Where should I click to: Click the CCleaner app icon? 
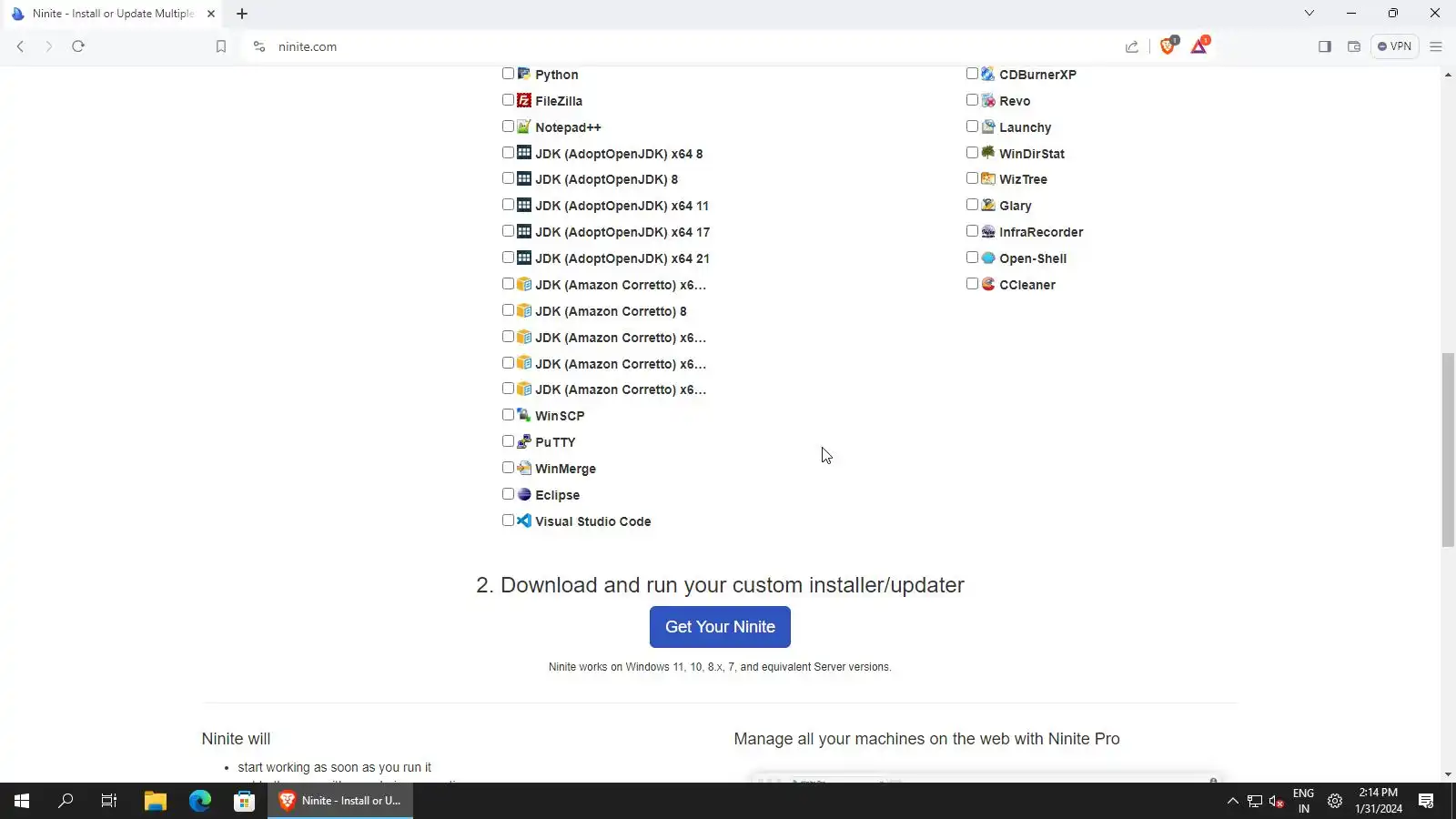tap(988, 284)
